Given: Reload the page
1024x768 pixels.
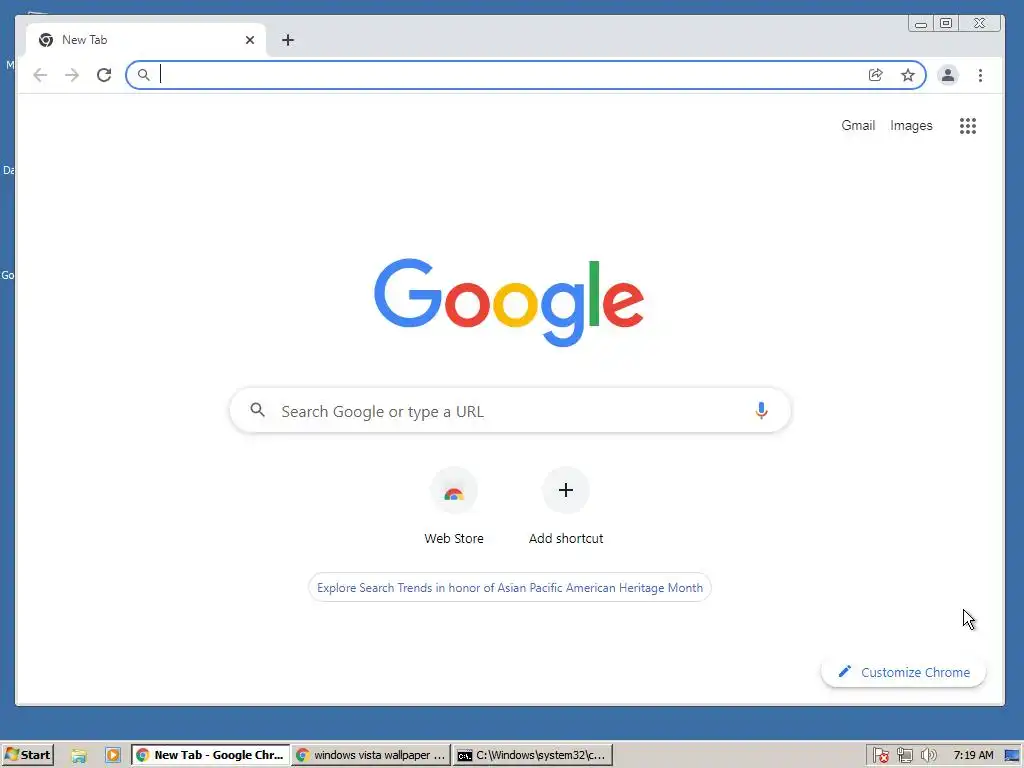Looking at the screenshot, I should coord(104,75).
